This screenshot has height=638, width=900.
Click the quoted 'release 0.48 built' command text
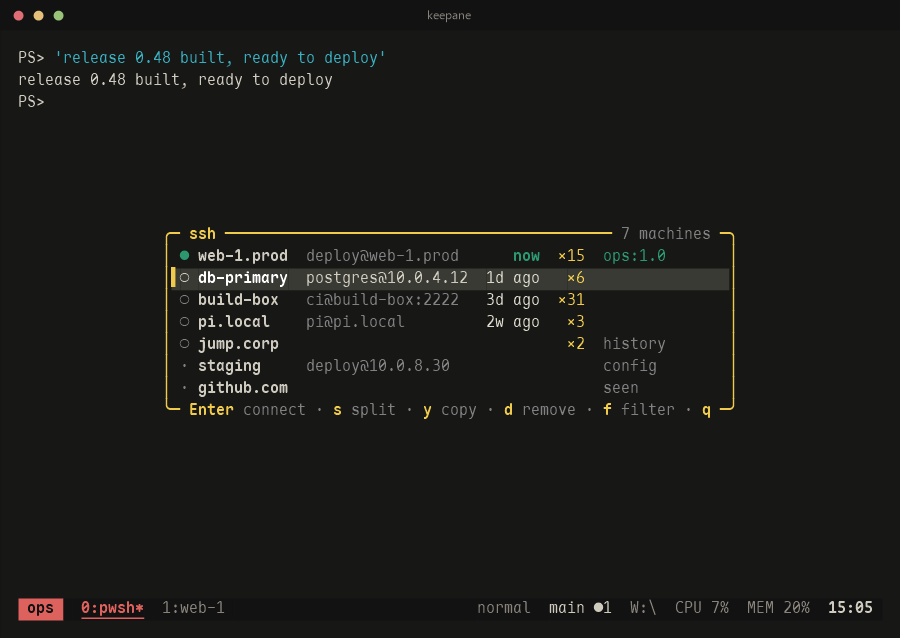tap(220, 58)
